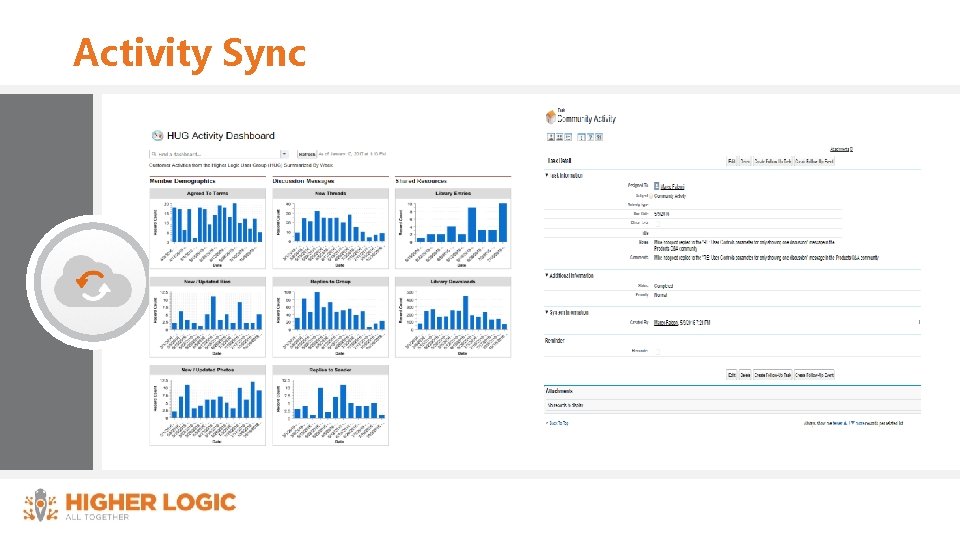960x540 pixels.
Task: Click the top Edit button in Task Detail
Action: click(731, 161)
